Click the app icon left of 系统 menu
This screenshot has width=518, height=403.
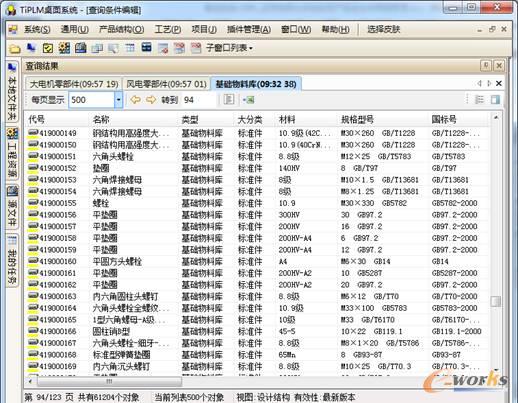click(x=13, y=30)
